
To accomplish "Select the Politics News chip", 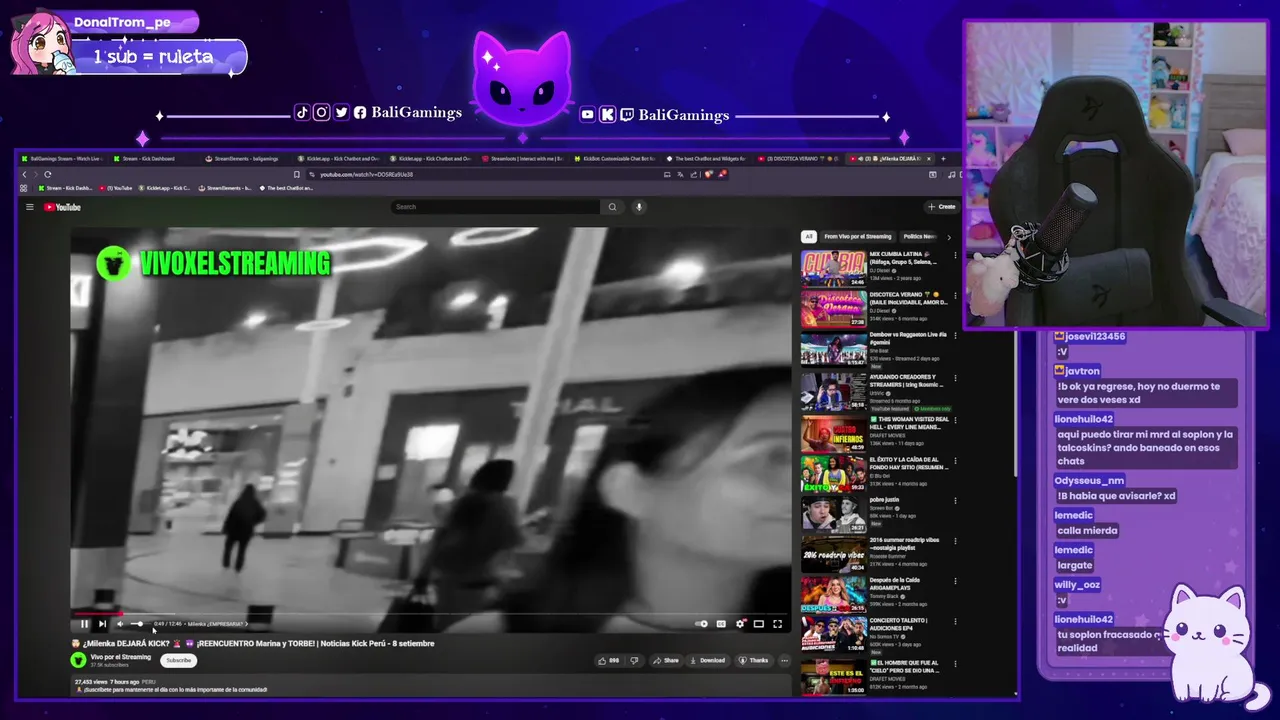I will pos(919,237).
